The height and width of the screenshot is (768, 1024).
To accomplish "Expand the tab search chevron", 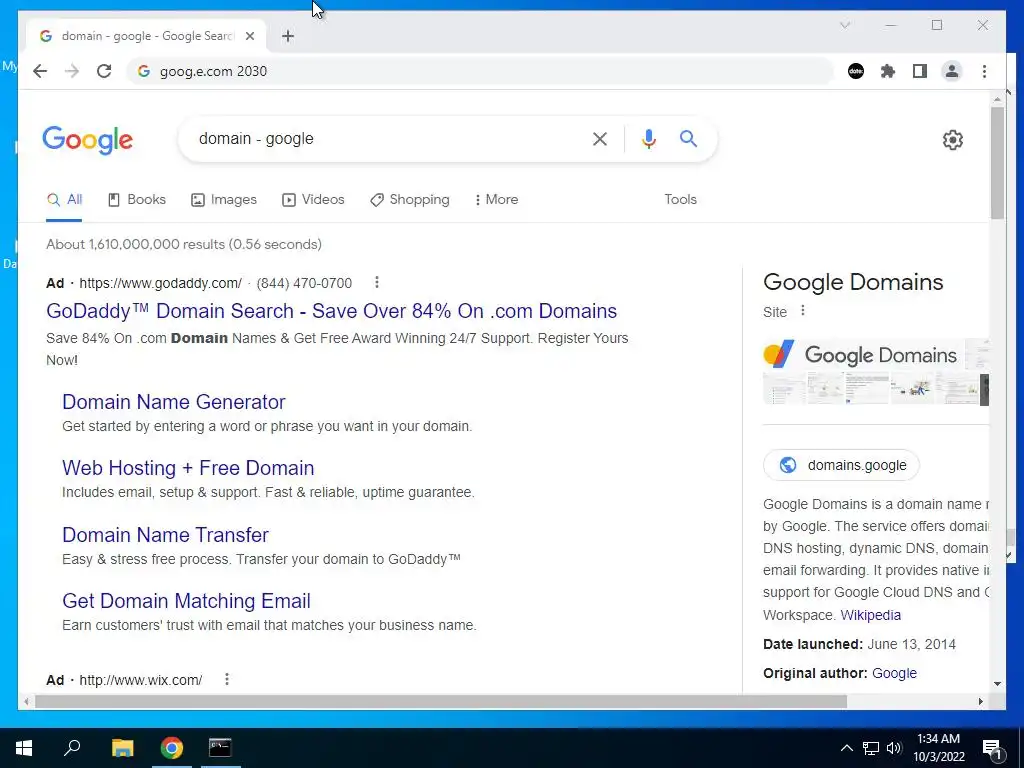I will tap(844, 25).
